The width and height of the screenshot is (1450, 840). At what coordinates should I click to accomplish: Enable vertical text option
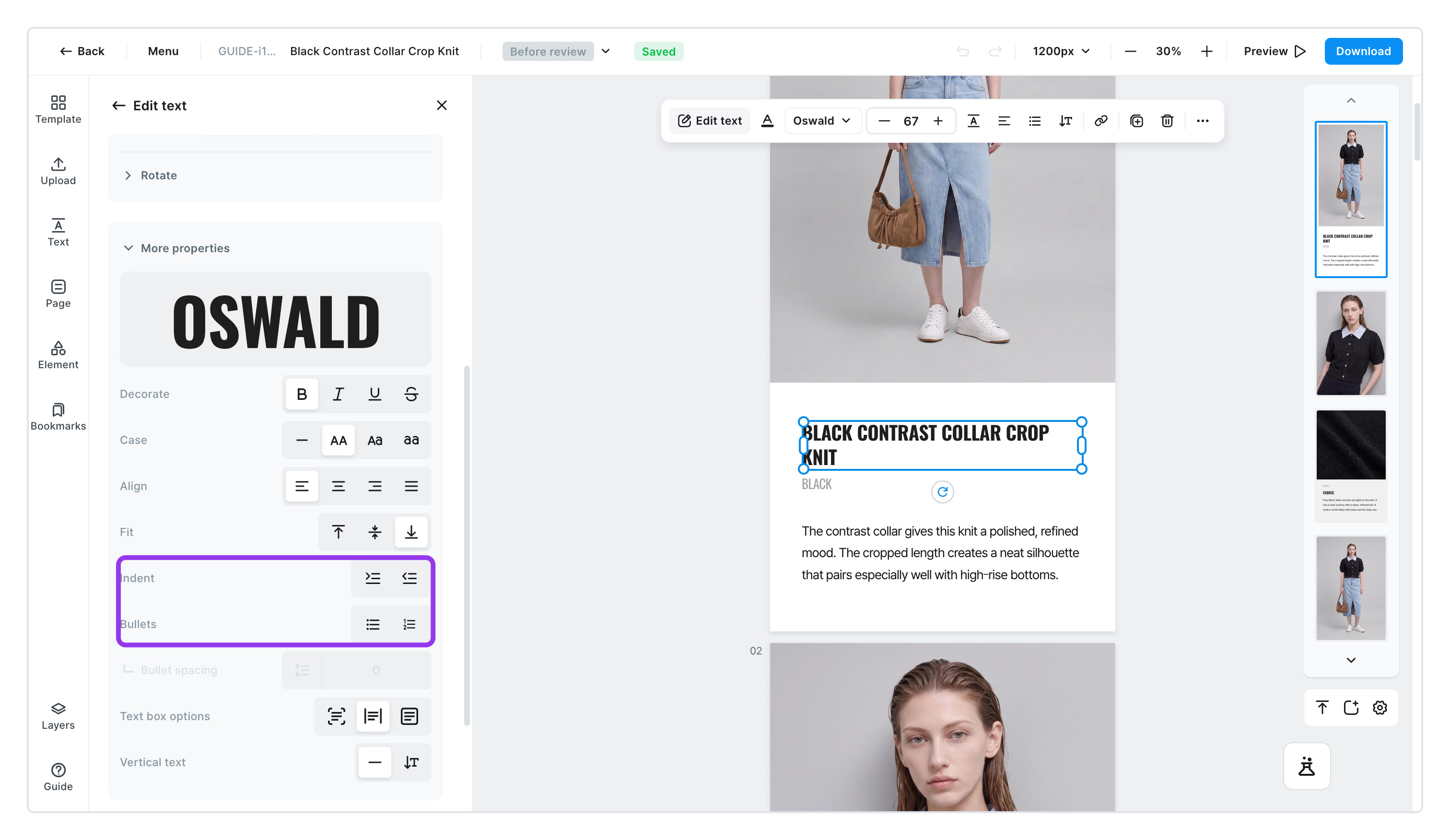[411, 762]
